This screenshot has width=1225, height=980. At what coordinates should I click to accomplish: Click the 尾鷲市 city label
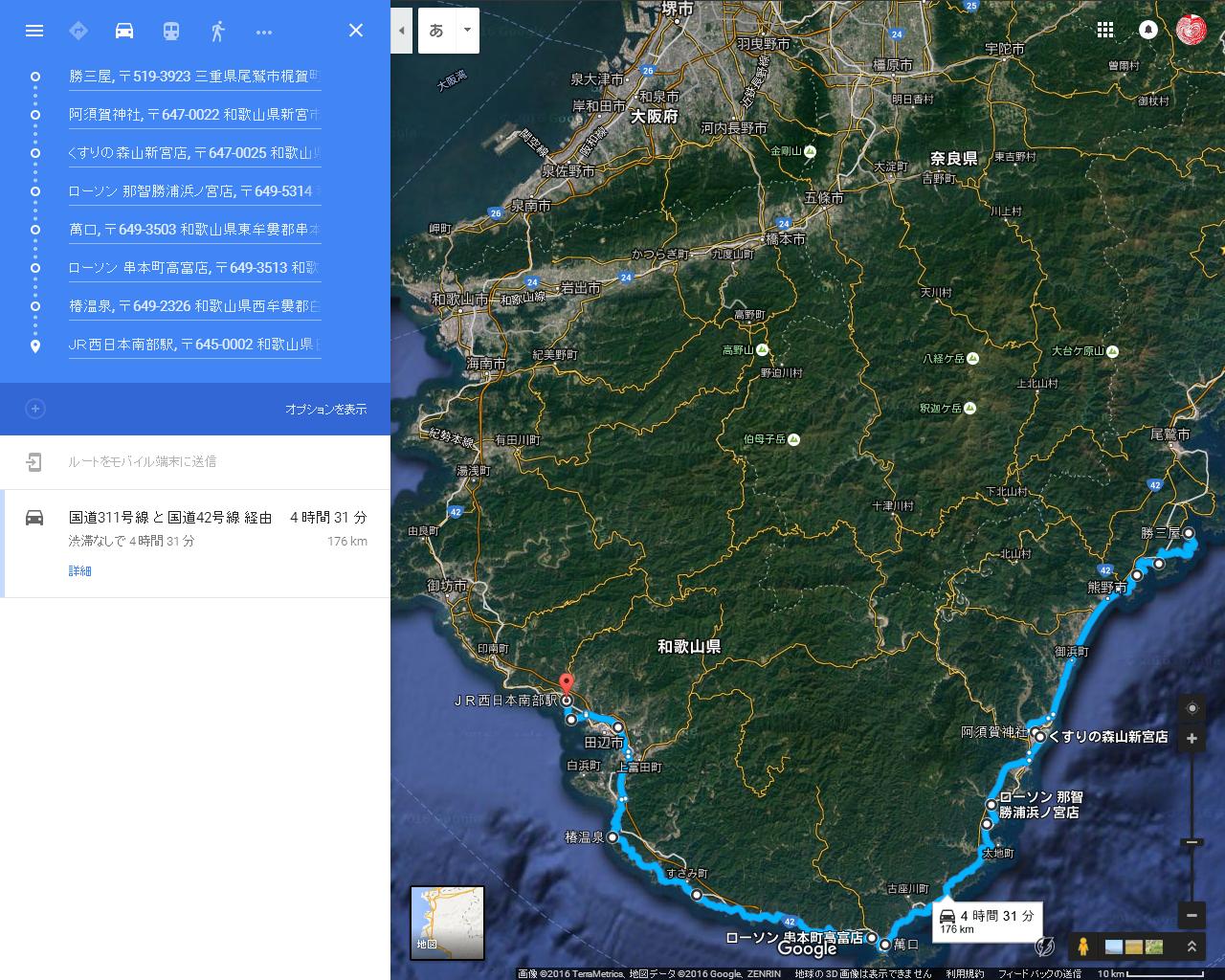tap(1170, 434)
